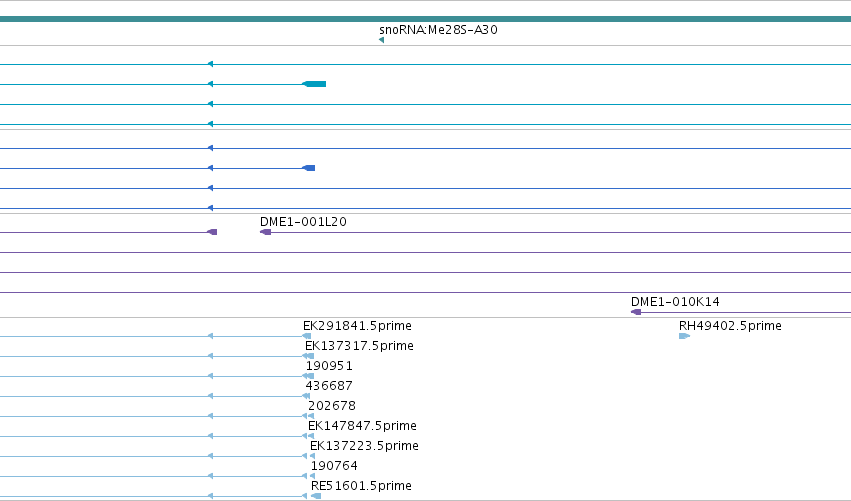
Task: Select the dark blue exon block in sixth transcript
Action: [x=308, y=168]
